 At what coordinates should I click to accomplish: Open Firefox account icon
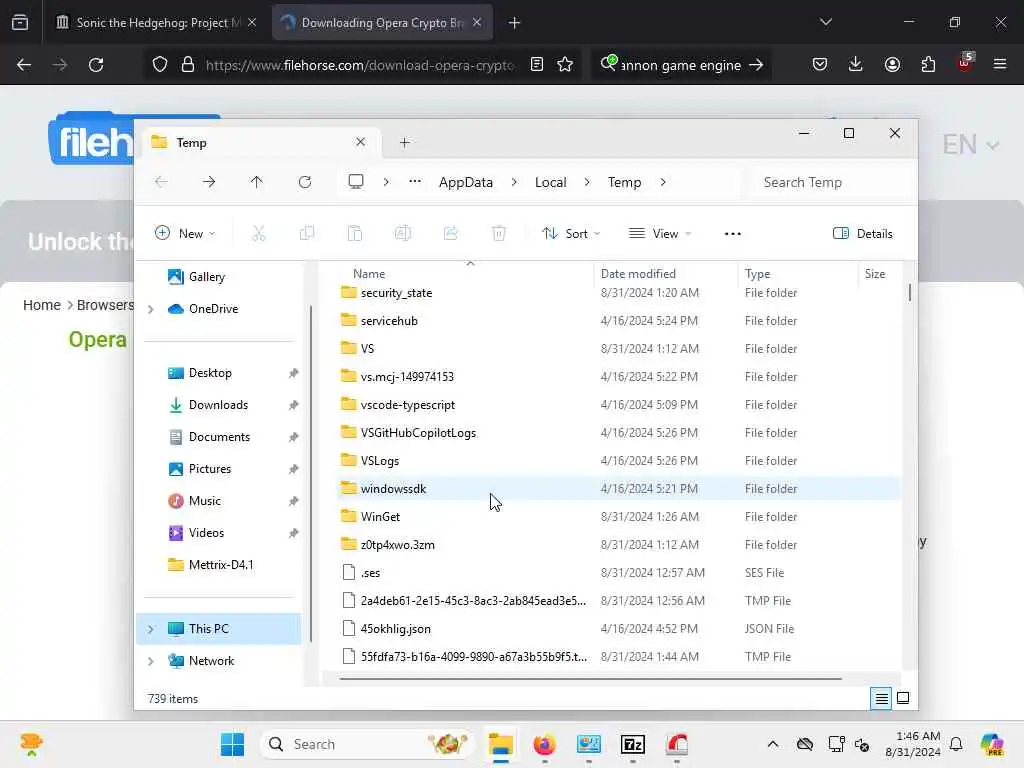pos(892,64)
